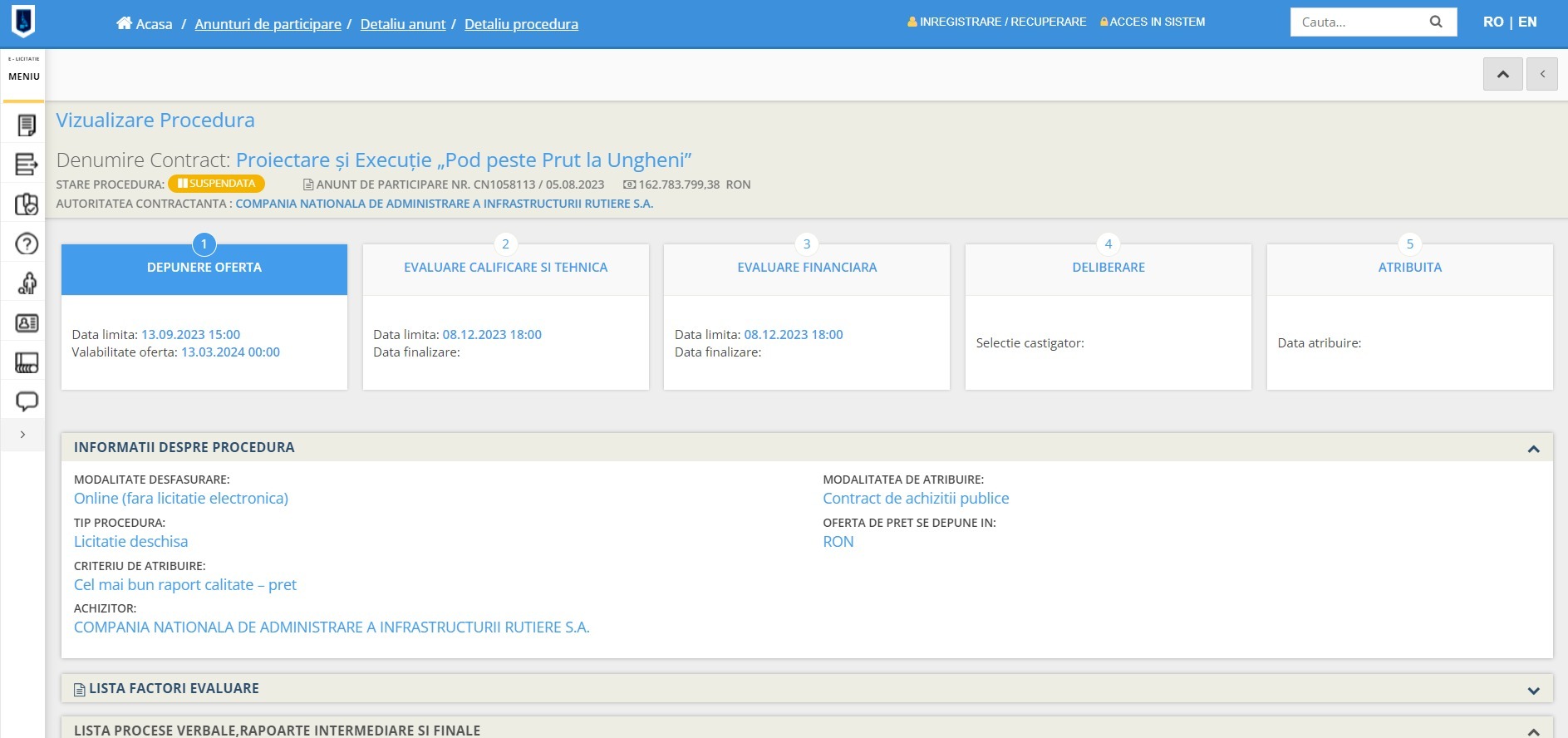The height and width of the screenshot is (738, 1568).
Task: Select the DELIBERARE stage tab
Action: 1108,269
